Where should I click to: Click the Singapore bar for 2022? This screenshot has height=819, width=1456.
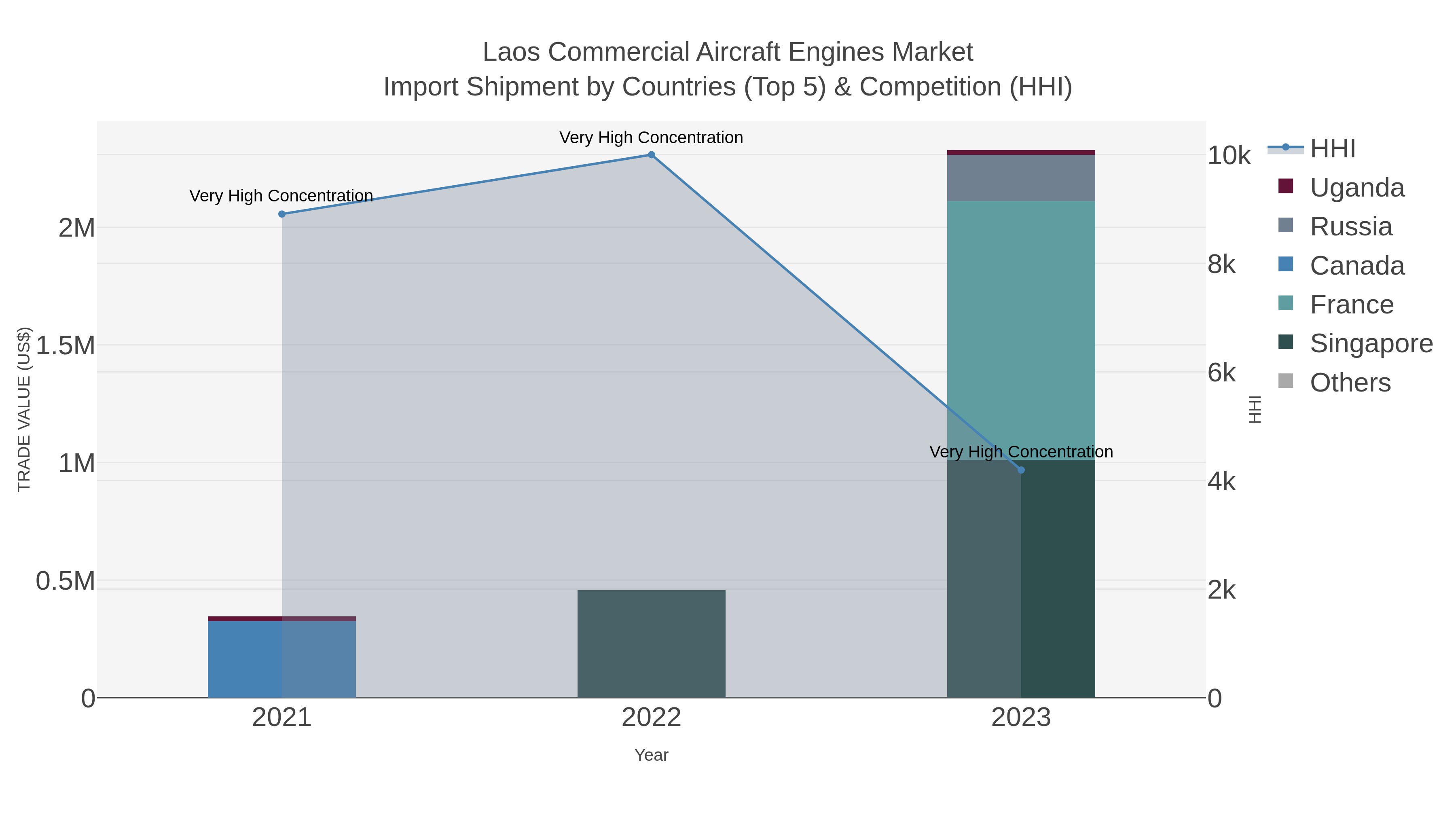click(x=651, y=644)
